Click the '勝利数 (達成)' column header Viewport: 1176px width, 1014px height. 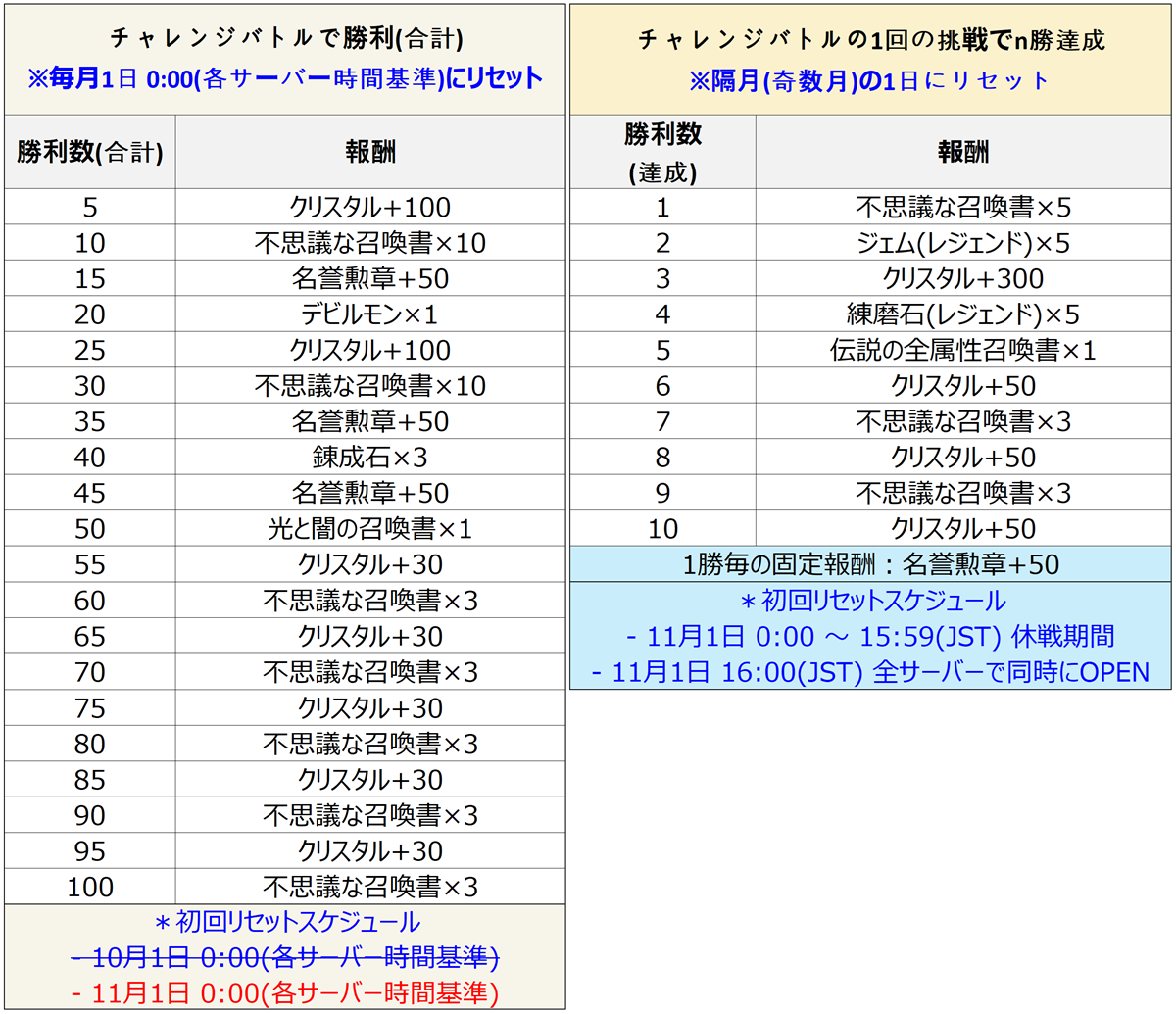[663, 152]
